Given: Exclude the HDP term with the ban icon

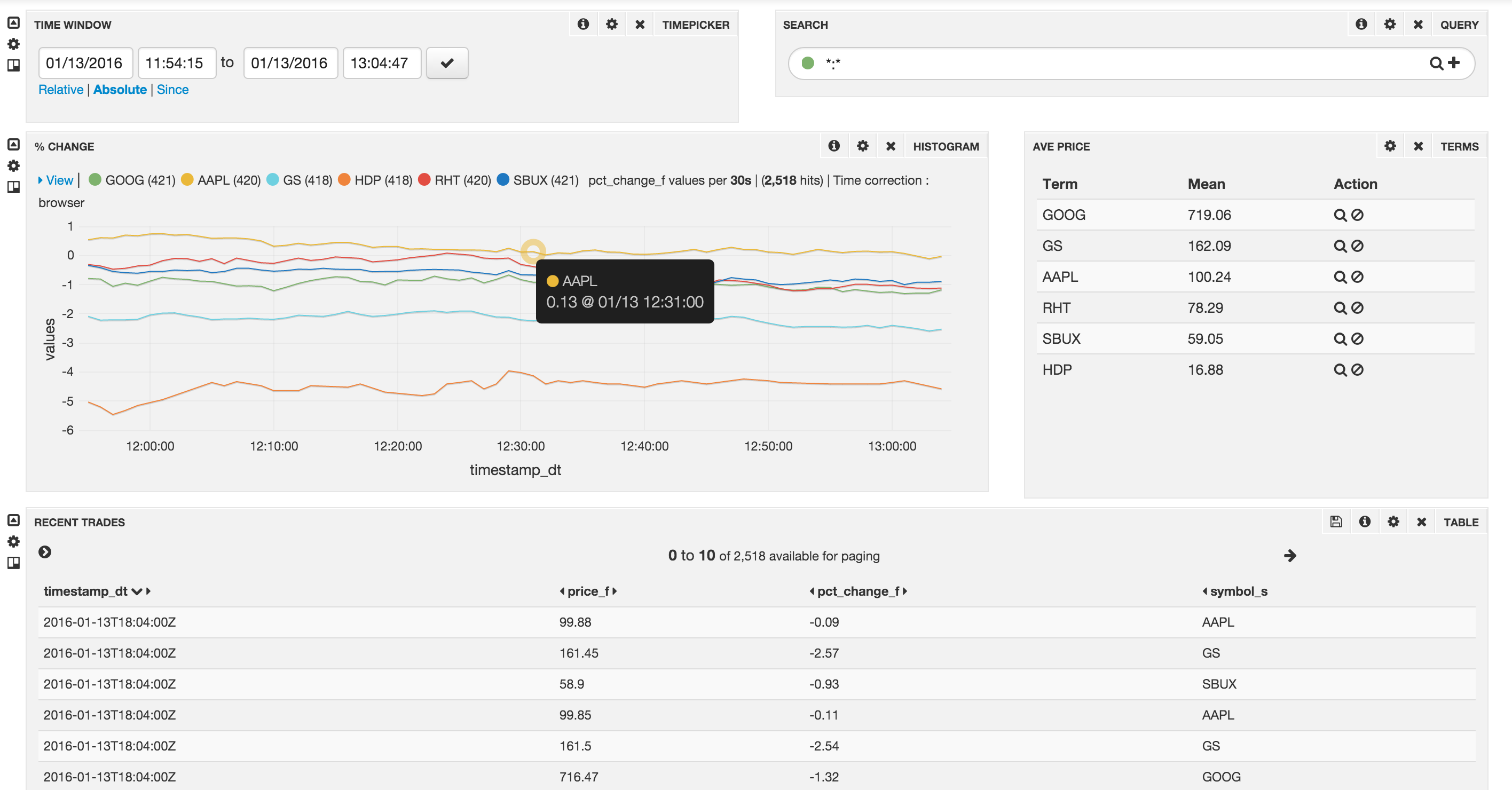Looking at the screenshot, I should 1357,370.
